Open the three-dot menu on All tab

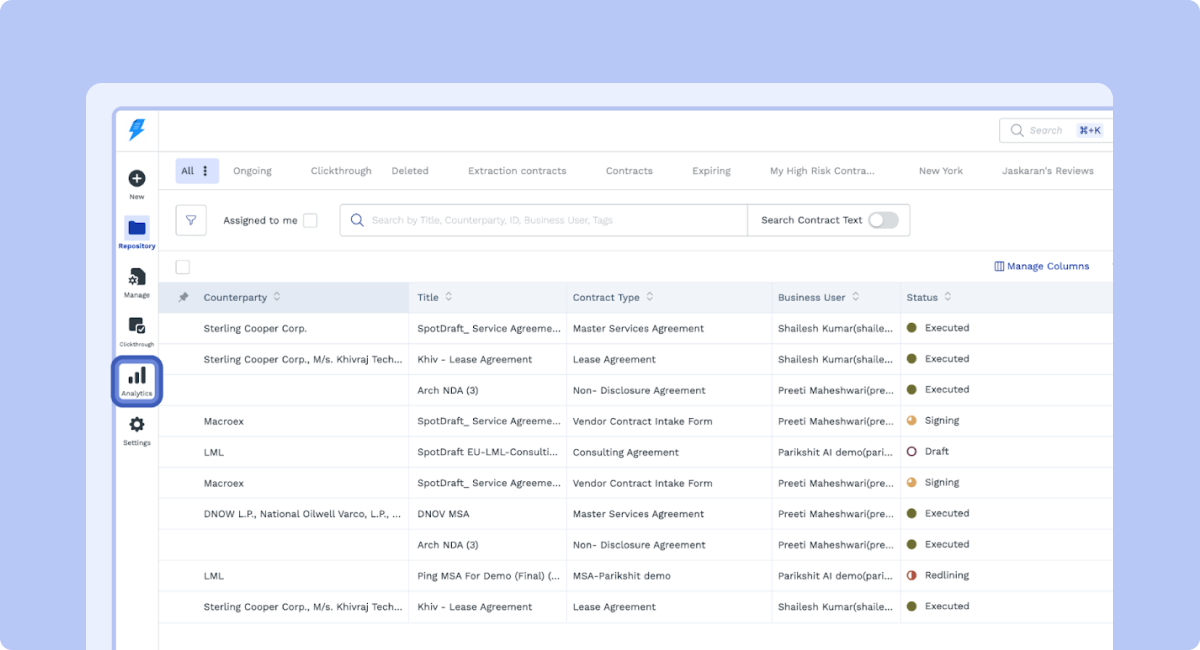206,171
